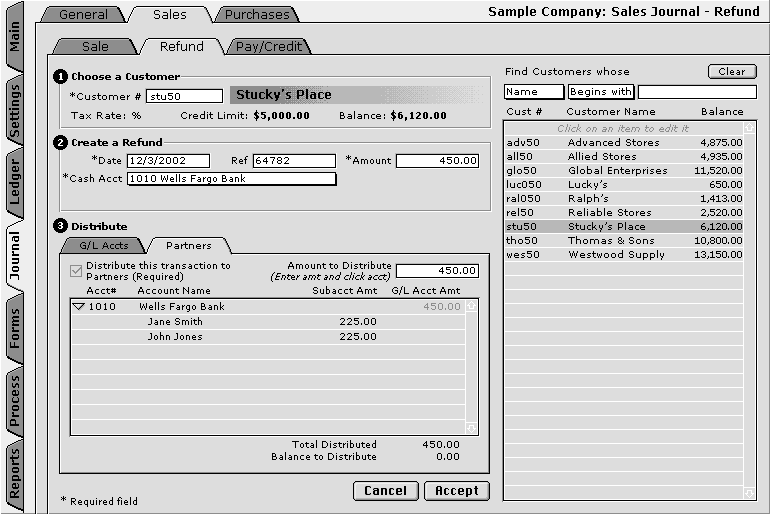The image size is (770, 514).
Task: Open the Reports side tab
Action: point(14,473)
